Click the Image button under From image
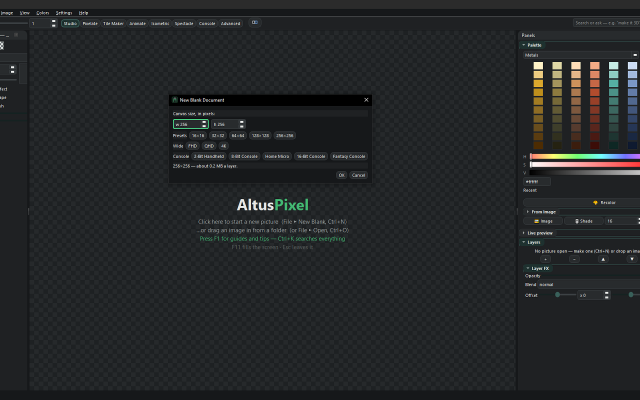The height and width of the screenshot is (400, 640). (x=543, y=221)
